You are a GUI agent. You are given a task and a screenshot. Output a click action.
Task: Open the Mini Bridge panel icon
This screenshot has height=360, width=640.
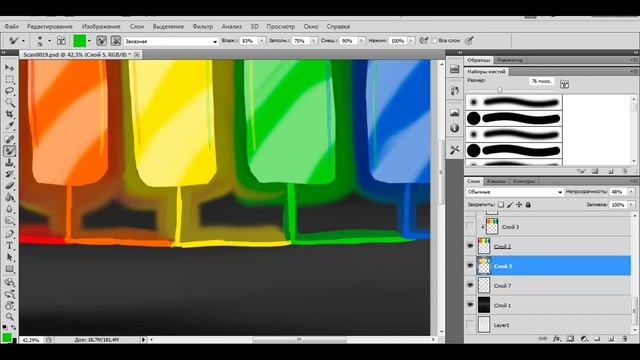click(x=455, y=69)
